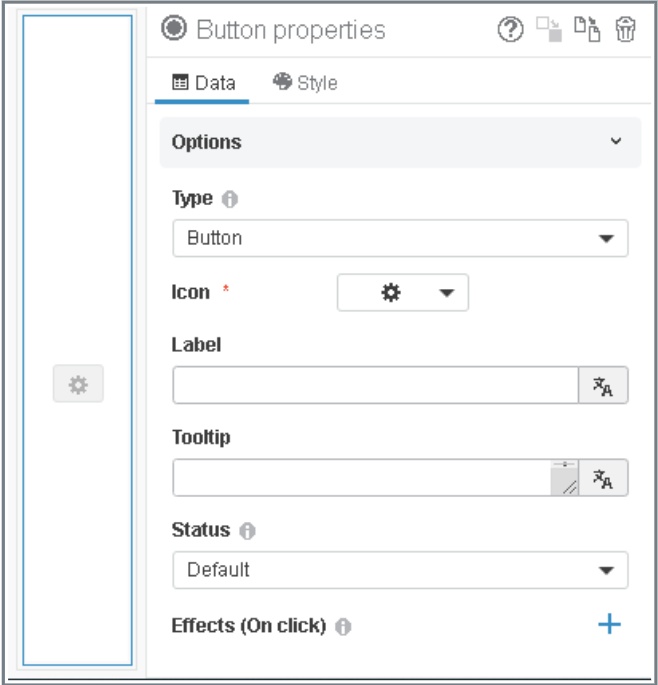Add an on-click effect with plus icon
This screenshot has width=658, height=685.
coord(609,625)
